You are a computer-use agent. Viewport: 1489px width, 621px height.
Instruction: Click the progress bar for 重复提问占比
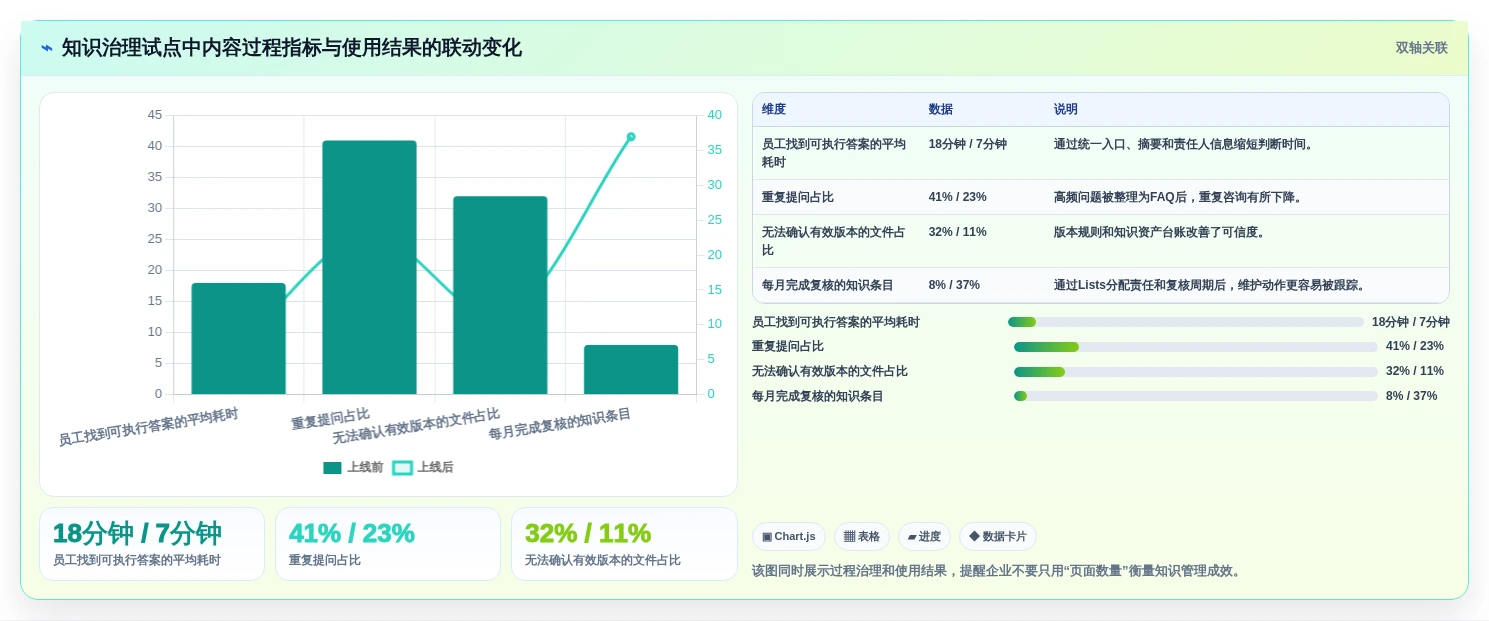(x=1196, y=347)
